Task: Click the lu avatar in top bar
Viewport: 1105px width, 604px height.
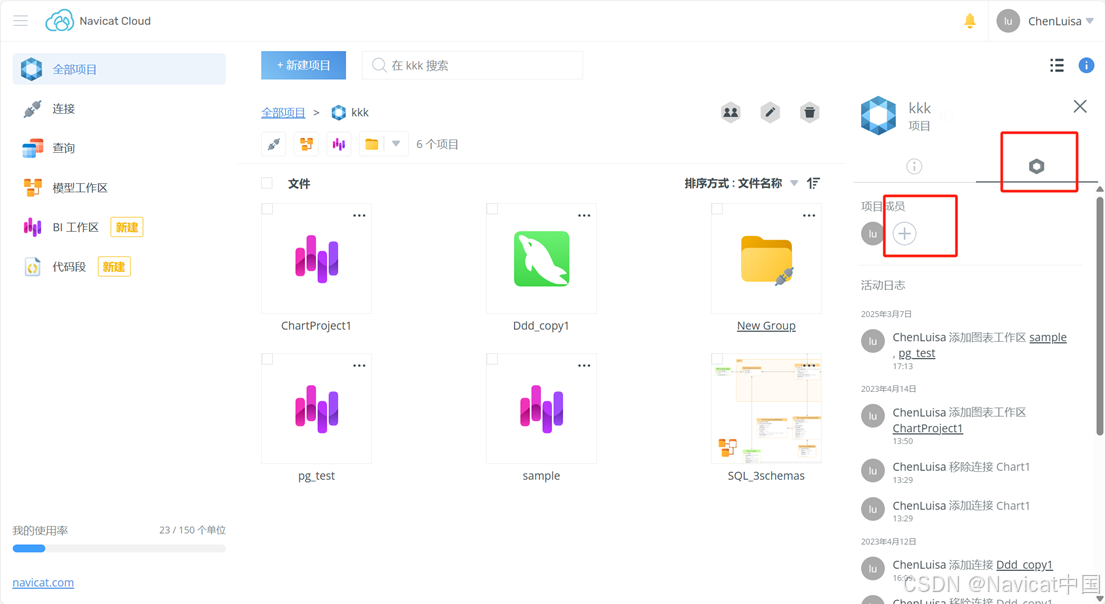Action: coord(1008,21)
